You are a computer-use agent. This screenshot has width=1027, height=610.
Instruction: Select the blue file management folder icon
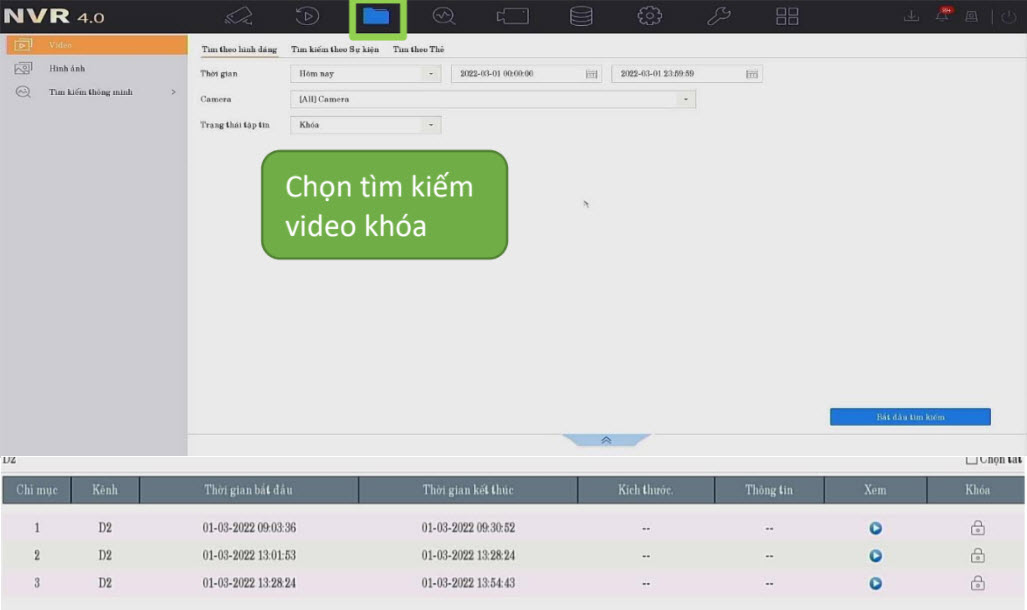(376, 16)
